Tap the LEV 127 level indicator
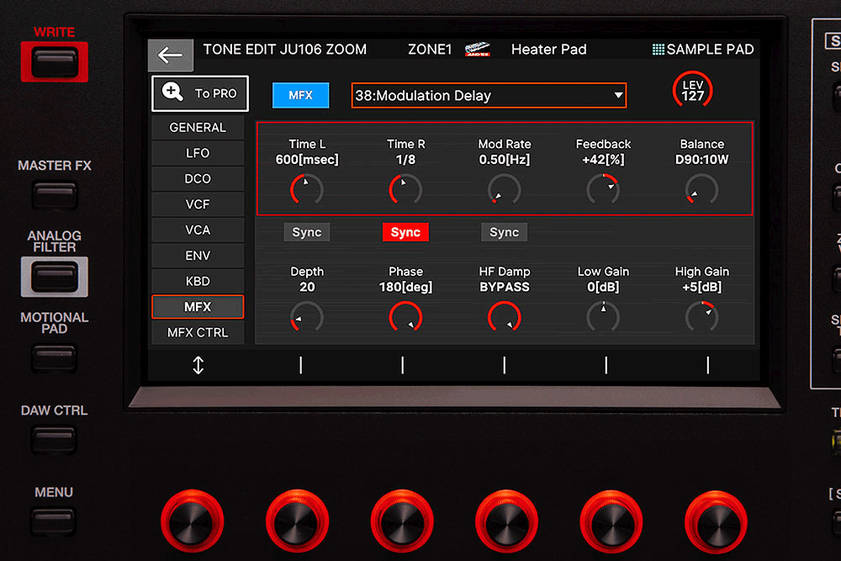 pyautogui.click(x=693, y=91)
